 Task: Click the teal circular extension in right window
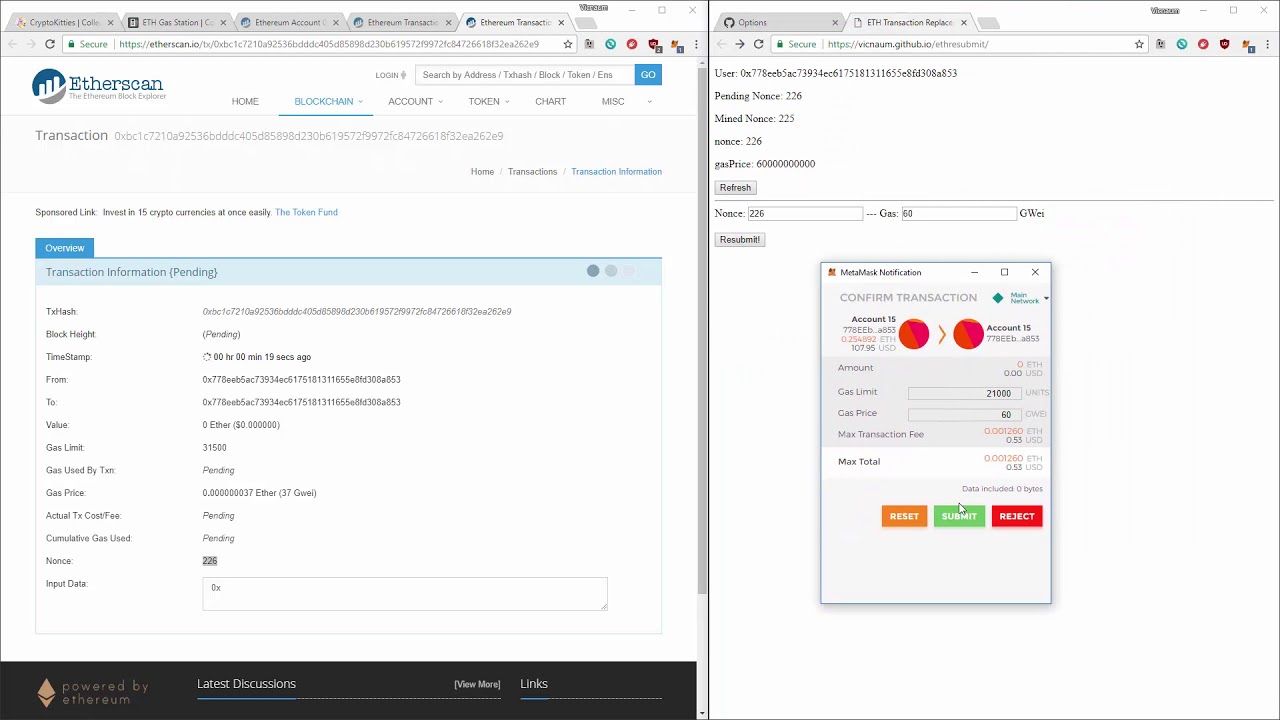[x=1182, y=44]
